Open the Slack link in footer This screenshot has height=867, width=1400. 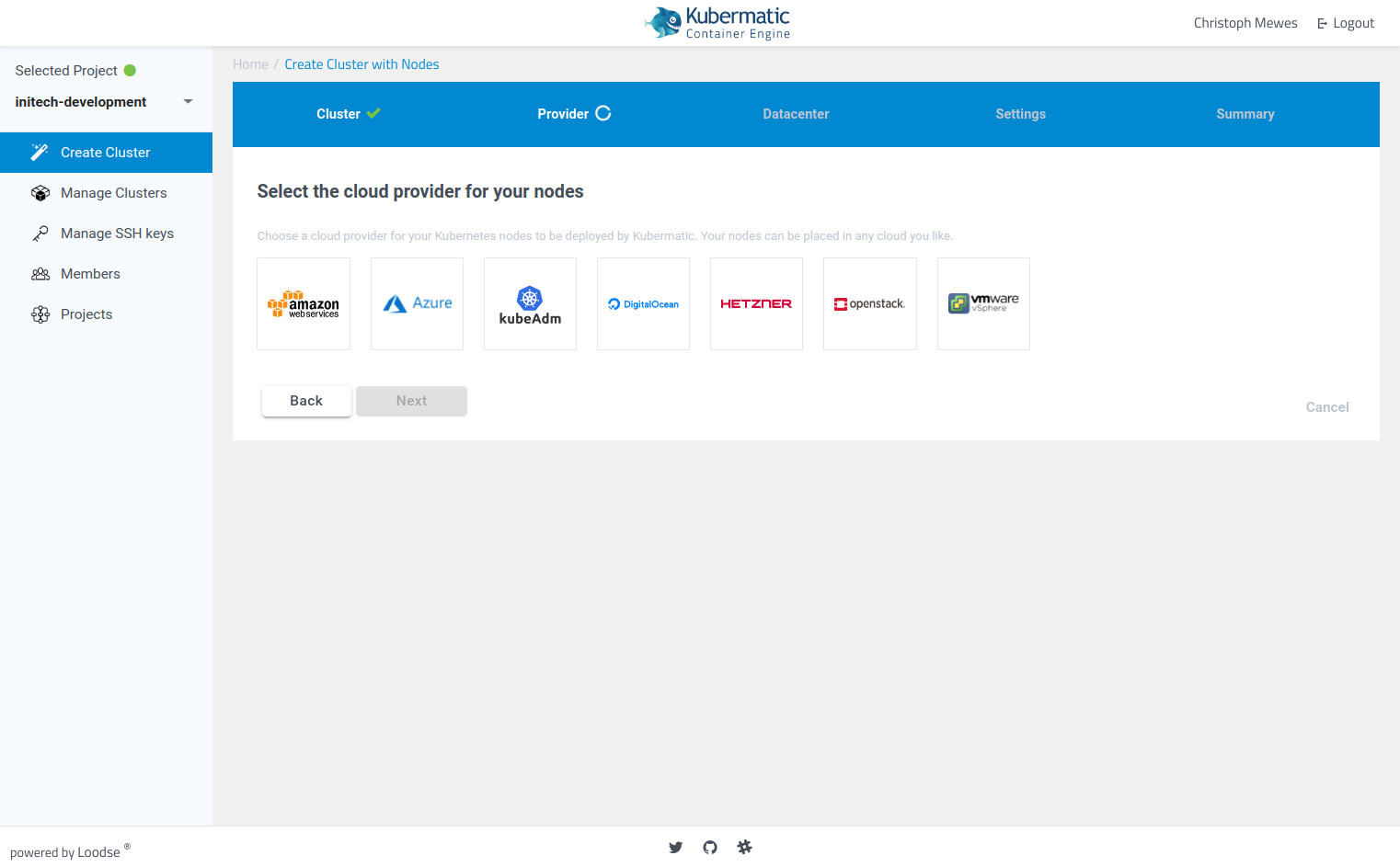[x=744, y=848]
